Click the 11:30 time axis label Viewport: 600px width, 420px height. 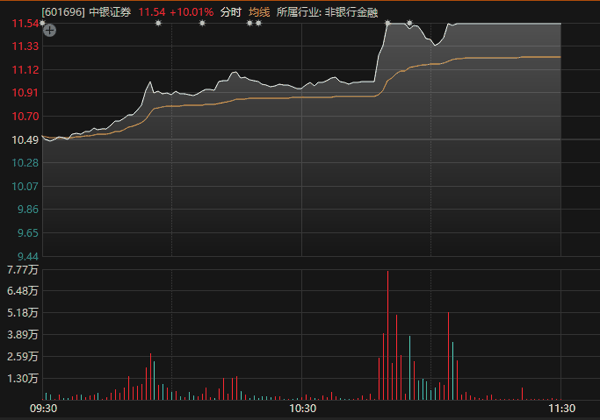(562, 409)
